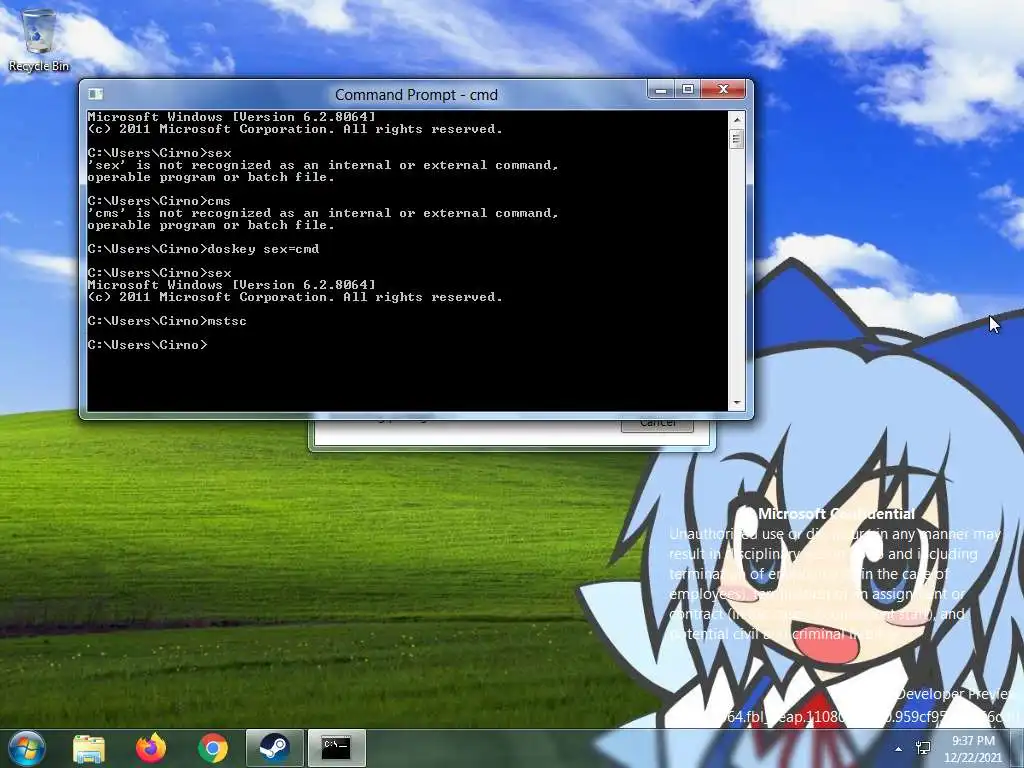The width and height of the screenshot is (1024, 768).
Task: Click the console scrollbar up arrow
Action: [x=737, y=120]
